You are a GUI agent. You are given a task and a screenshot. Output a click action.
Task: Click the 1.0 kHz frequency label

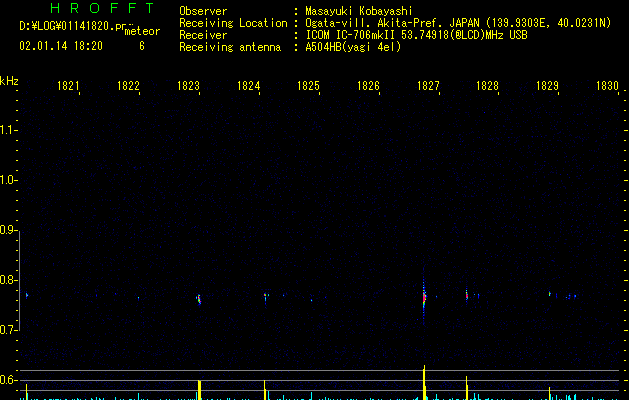[x=7, y=180]
